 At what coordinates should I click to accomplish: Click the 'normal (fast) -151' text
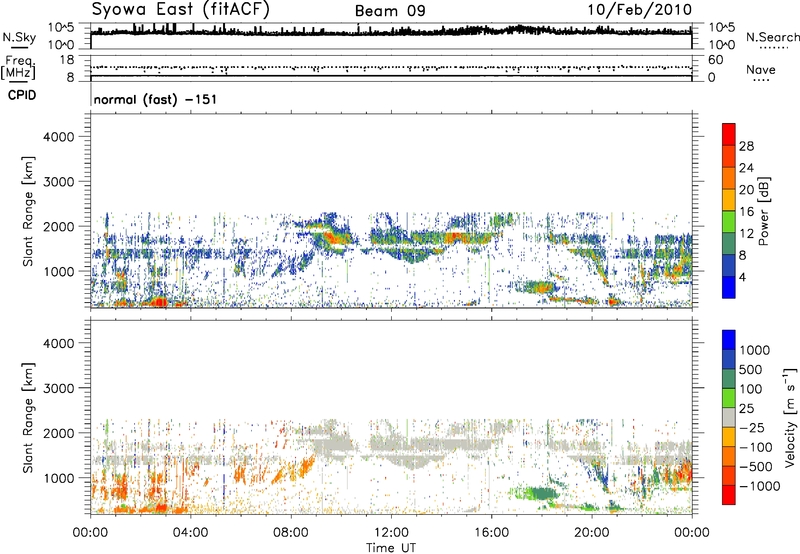click(155, 99)
